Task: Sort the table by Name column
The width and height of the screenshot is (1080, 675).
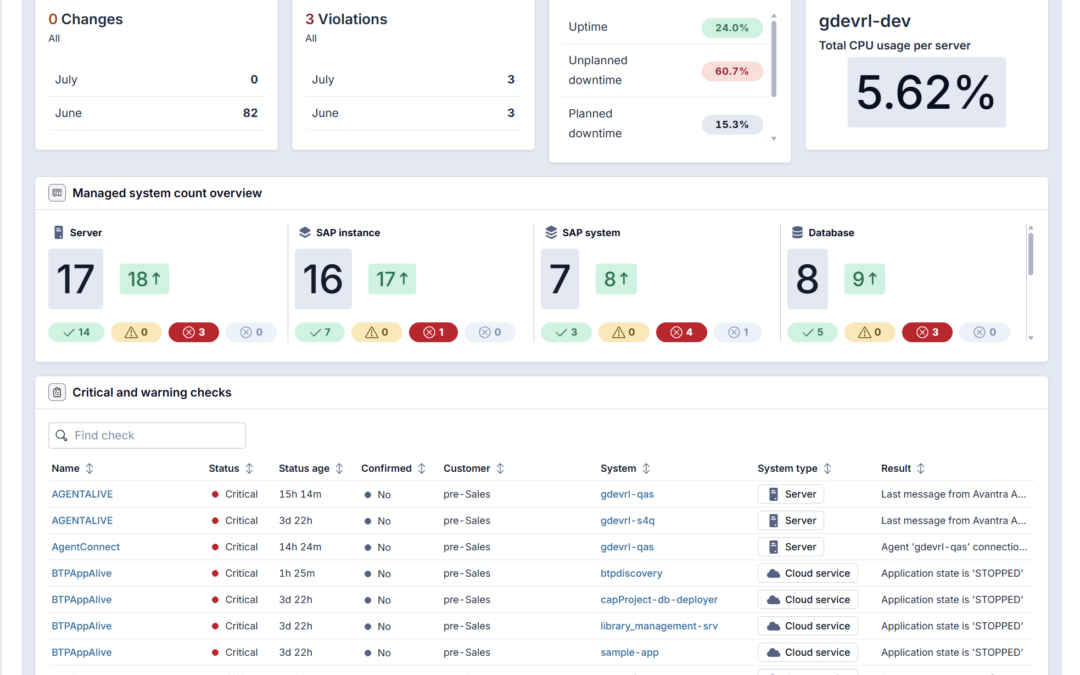Action: 90,468
